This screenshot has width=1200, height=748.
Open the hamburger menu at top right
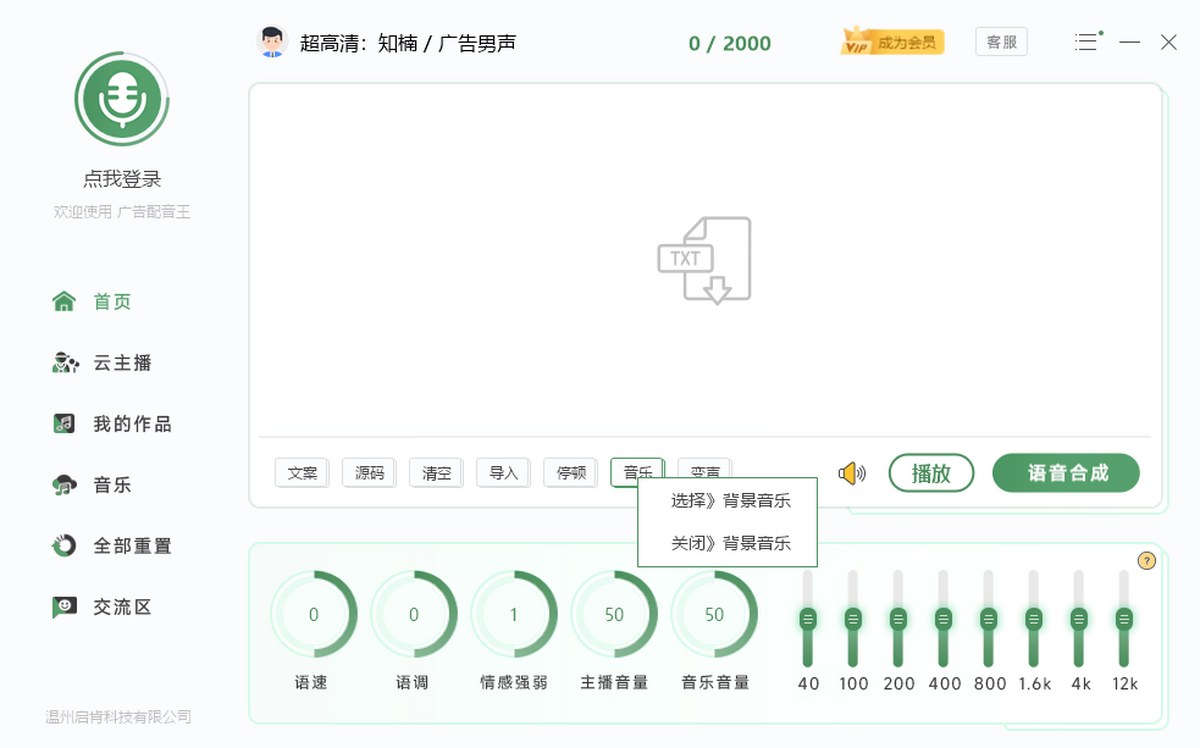(x=1087, y=42)
